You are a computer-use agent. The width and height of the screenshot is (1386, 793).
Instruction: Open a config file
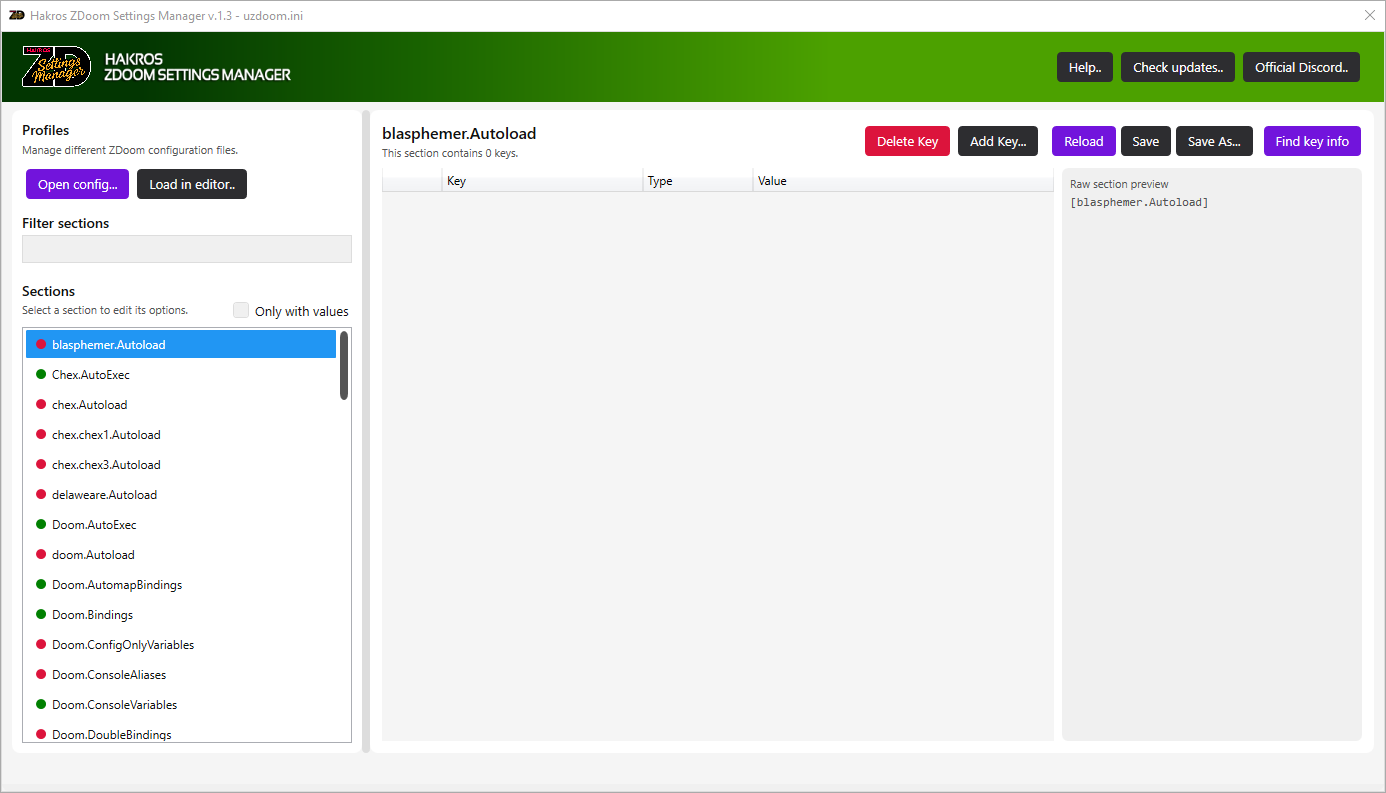[78, 184]
